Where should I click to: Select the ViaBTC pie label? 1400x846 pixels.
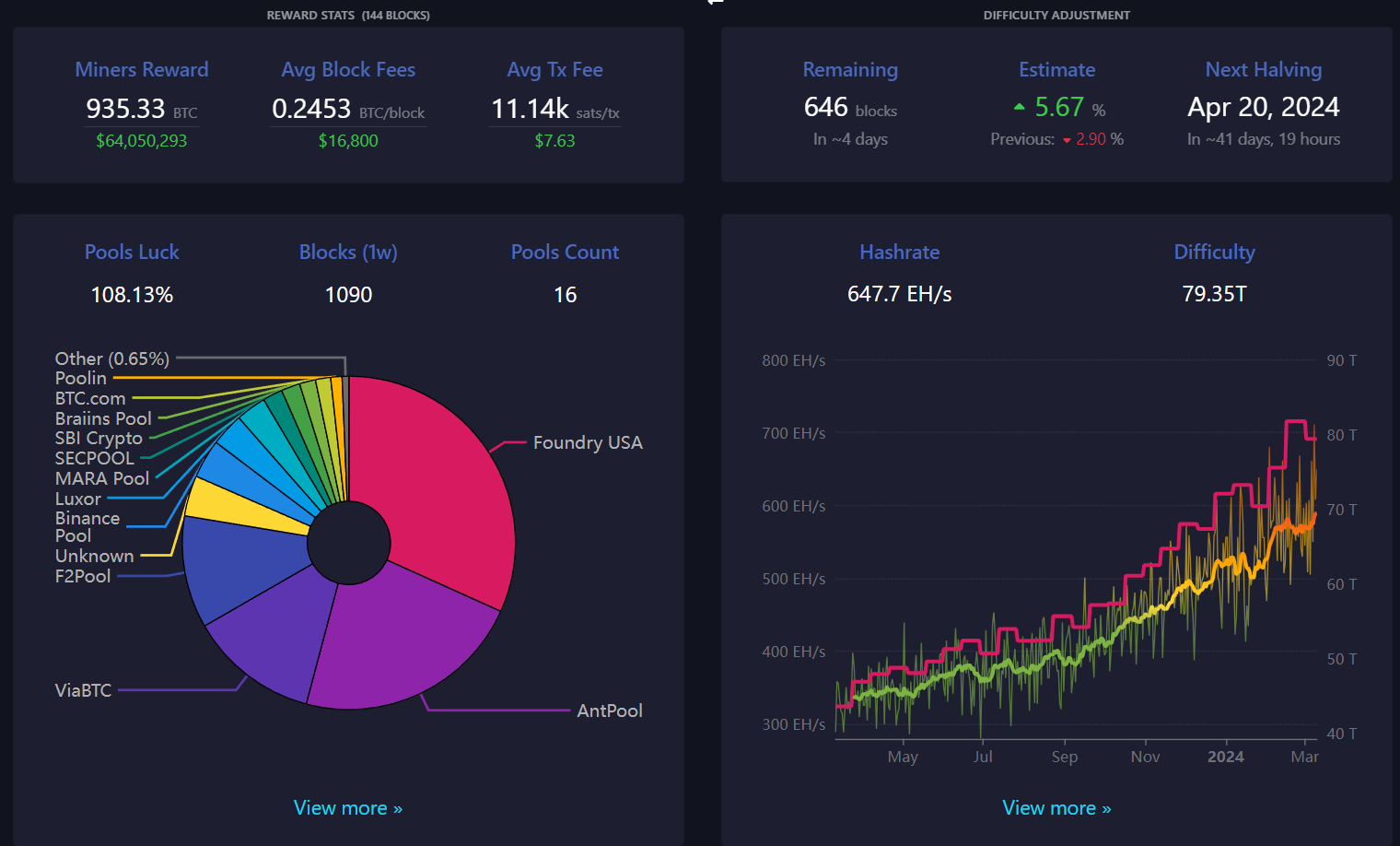(83, 690)
